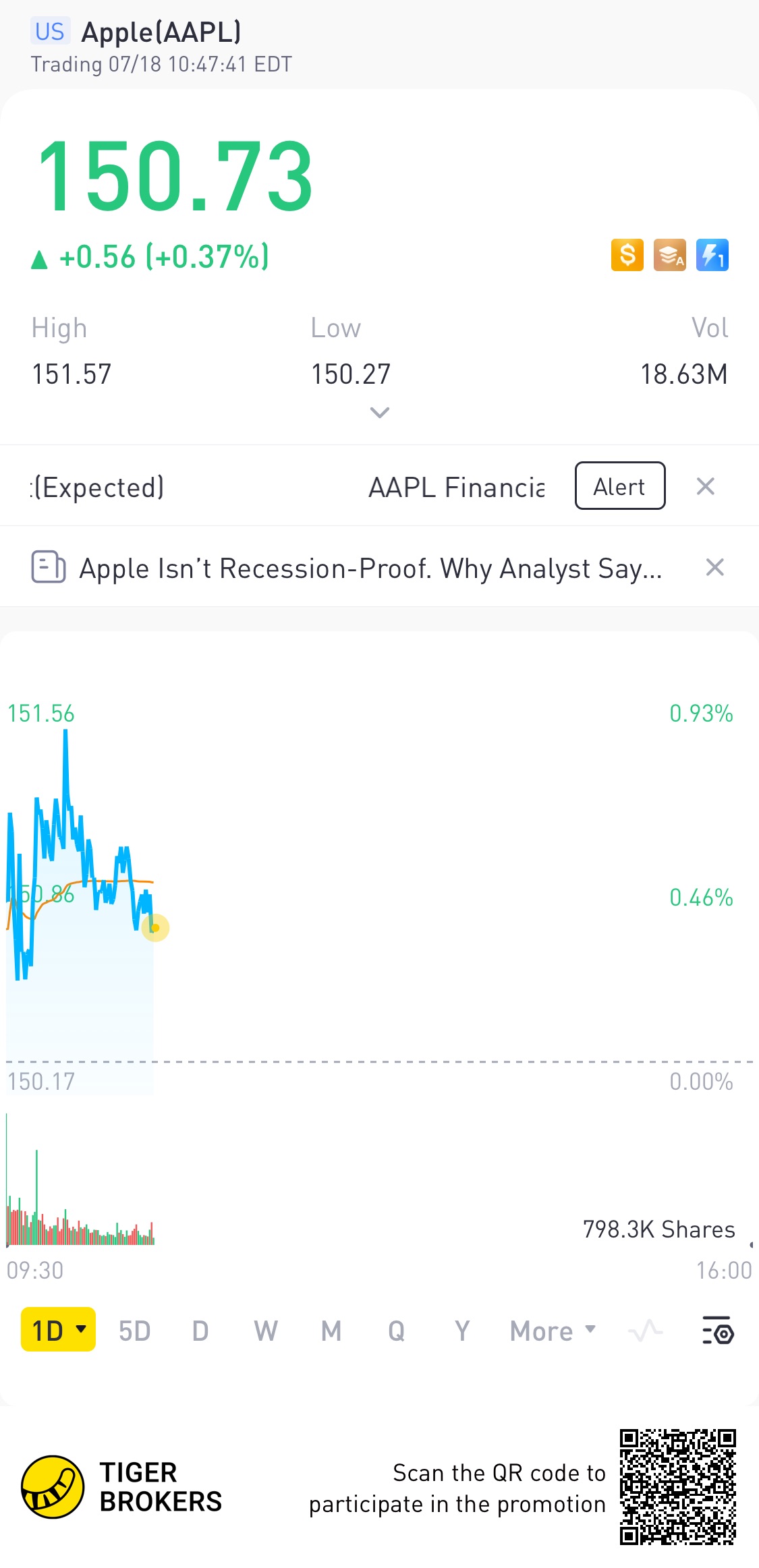Dismiss the AAPL Financial alert banner
Image resolution: width=759 pixels, height=1568 pixels.
coord(705,486)
